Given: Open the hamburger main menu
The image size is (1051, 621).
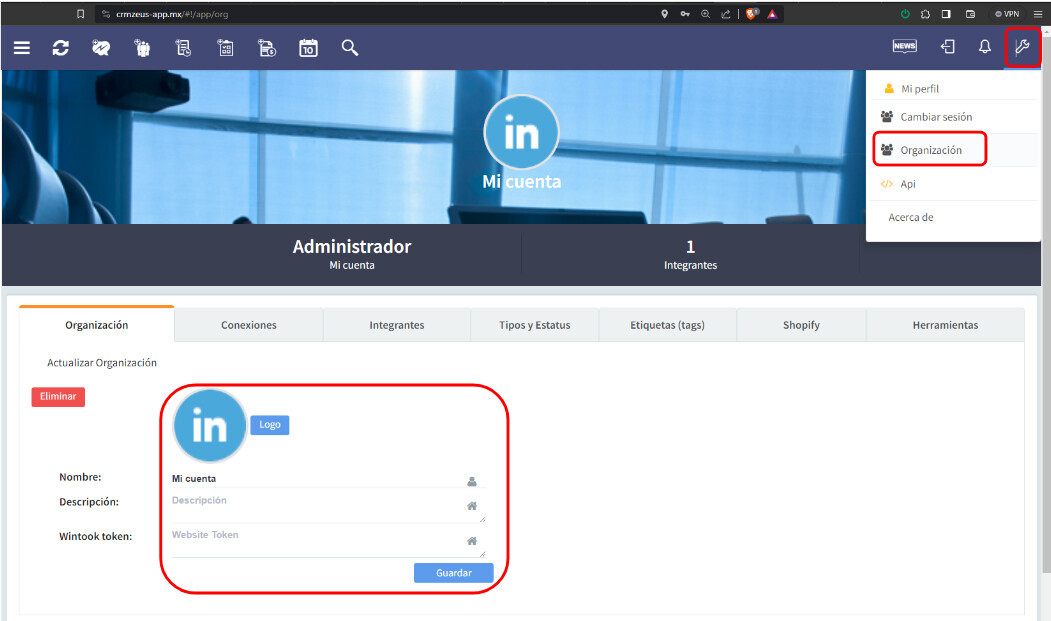Looking at the screenshot, I should pyautogui.click(x=21, y=48).
